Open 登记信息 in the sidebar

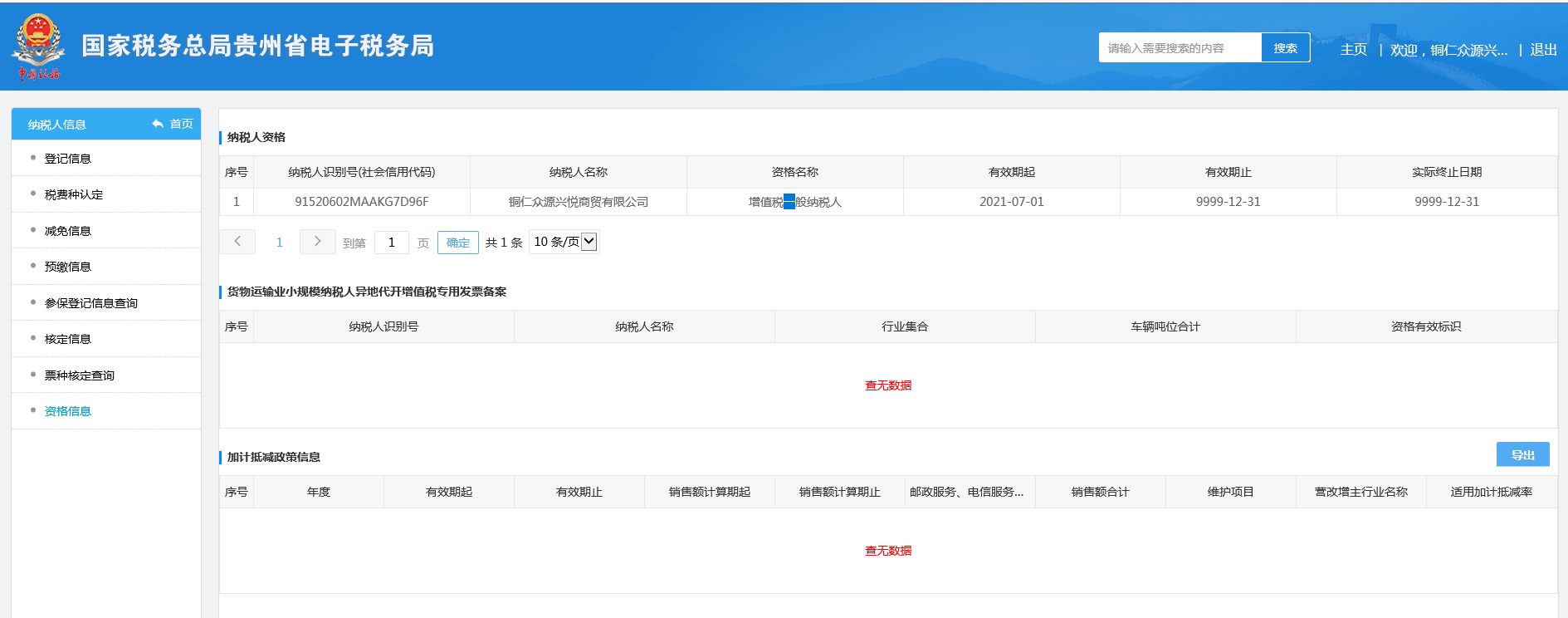click(x=68, y=159)
